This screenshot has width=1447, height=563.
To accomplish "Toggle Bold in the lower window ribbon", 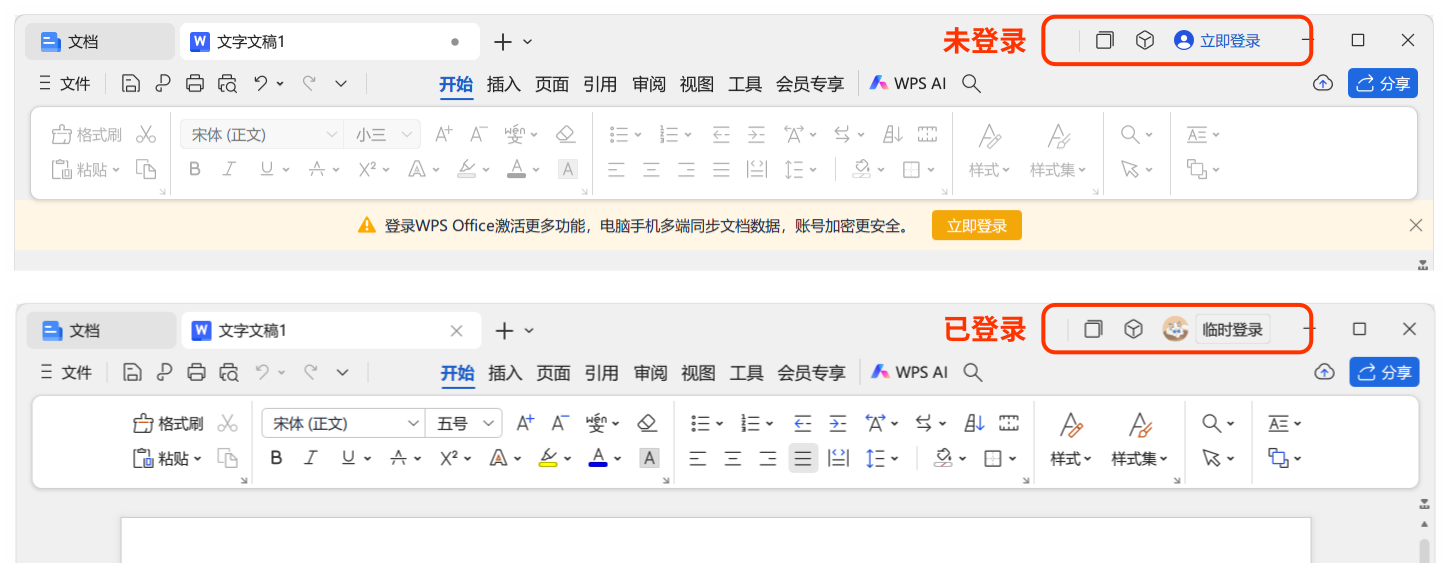I will (x=277, y=458).
